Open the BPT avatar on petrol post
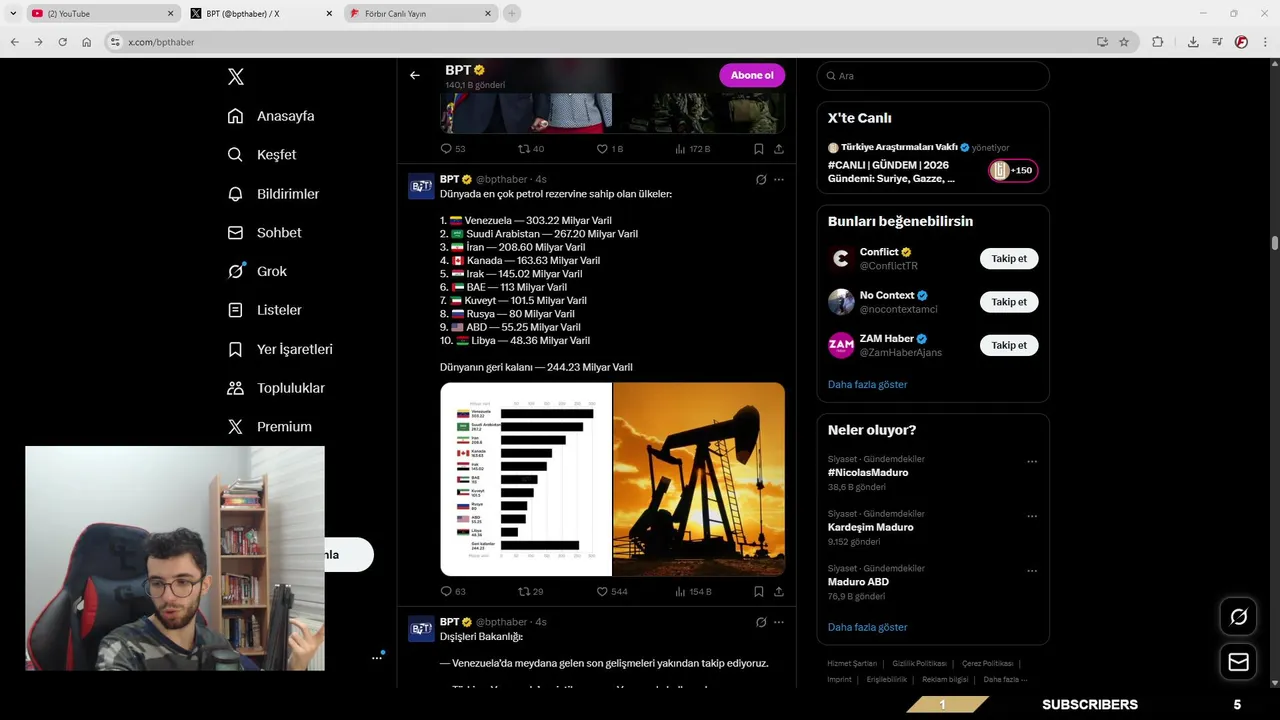Viewport: 1280px width, 720px height. [x=421, y=186]
